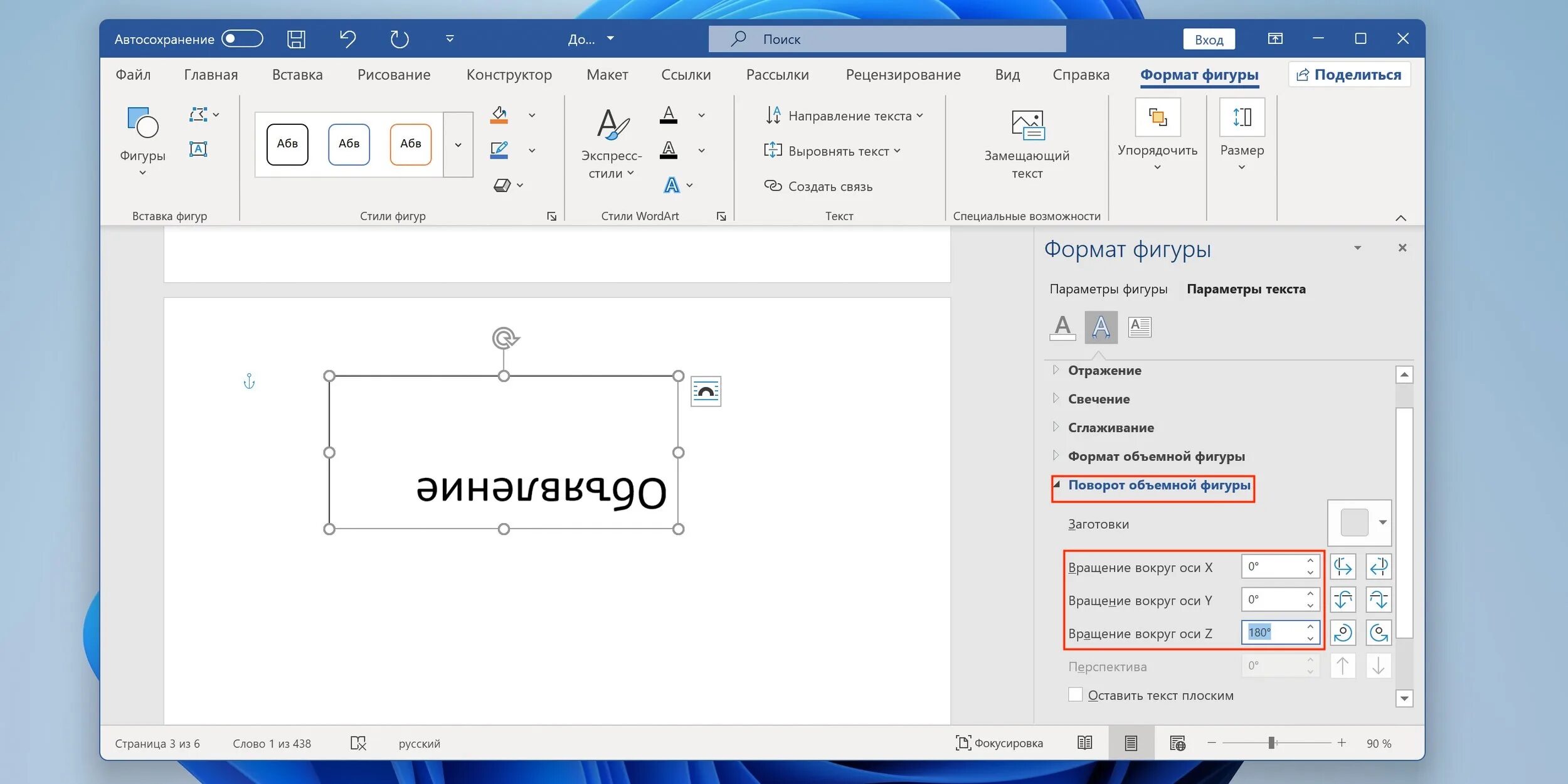Switch to the Параметры фигуры tab
1568x784 pixels.
[1108, 289]
